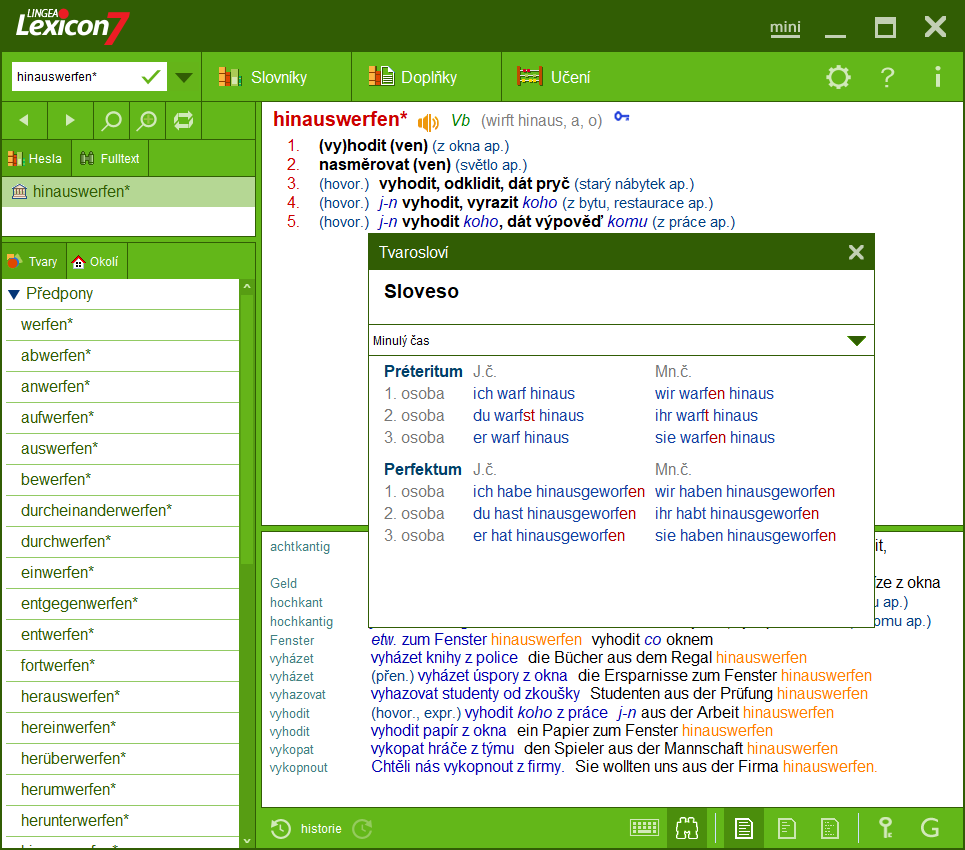Image resolution: width=965 pixels, height=850 pixels.
Task: Select herunterwerfen* in prefix list
Action: (122, 820)
